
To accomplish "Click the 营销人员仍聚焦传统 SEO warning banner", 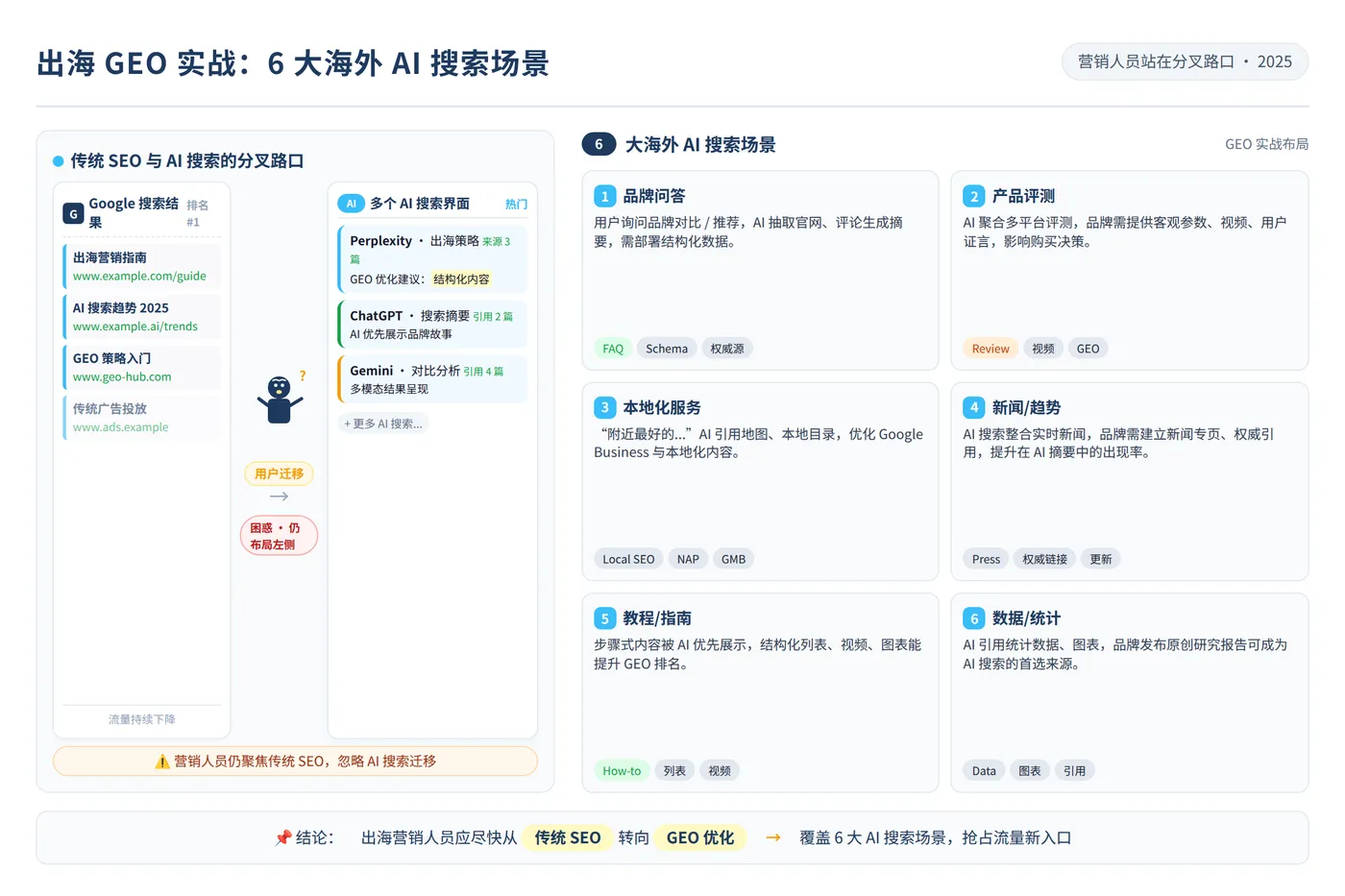I will tap(295, 762).
